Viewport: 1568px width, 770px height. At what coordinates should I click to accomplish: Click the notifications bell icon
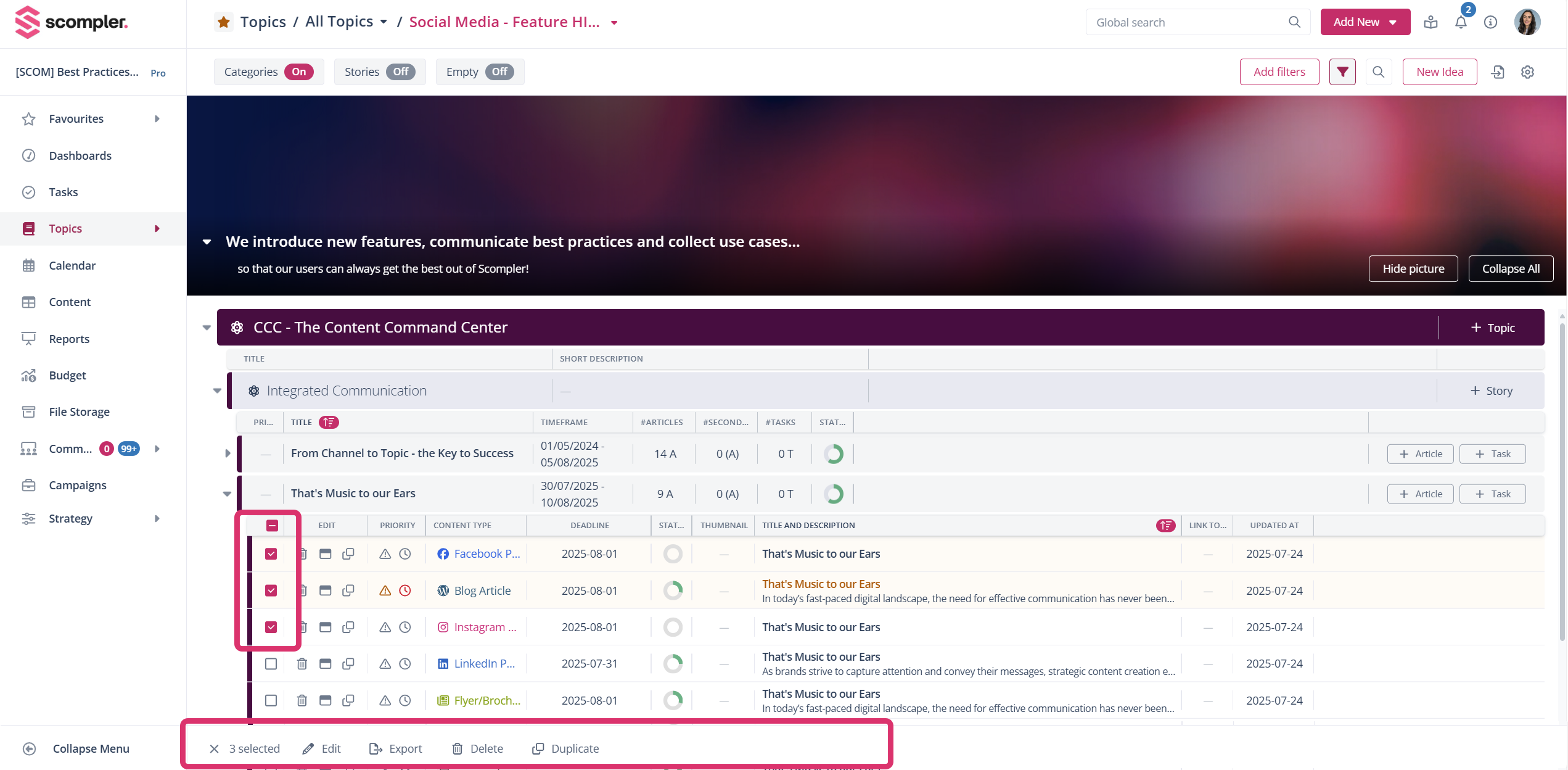[1461, 22]
